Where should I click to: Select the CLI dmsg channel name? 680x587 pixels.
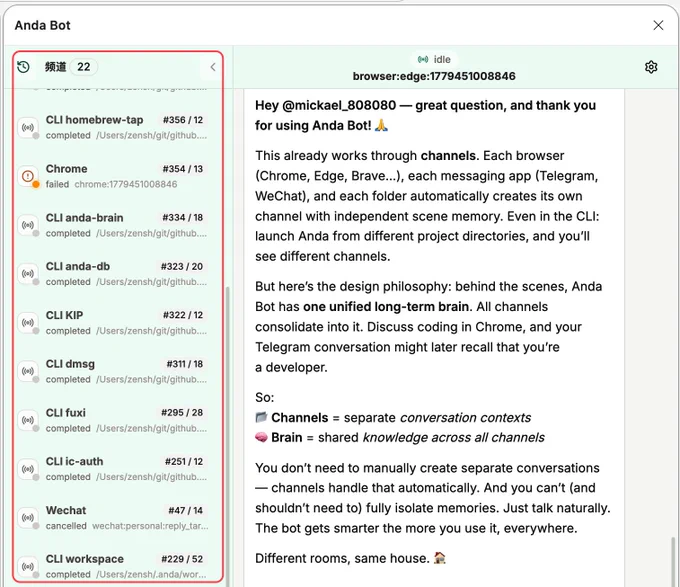[70, 364]
